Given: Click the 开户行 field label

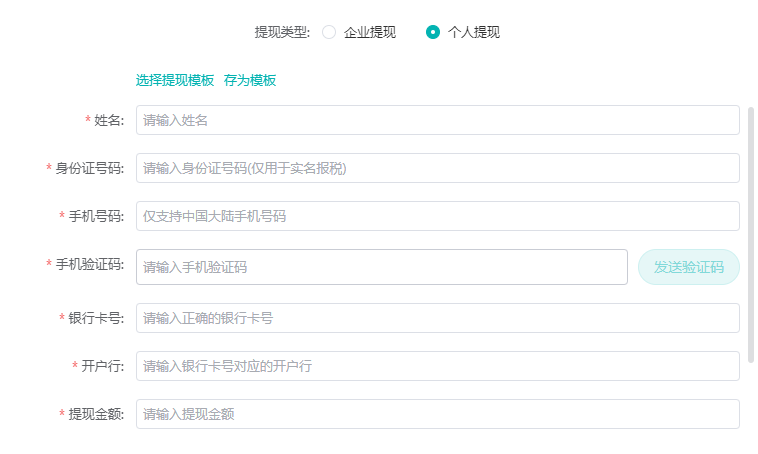Looking at the screenshot, I should point(102,366).
